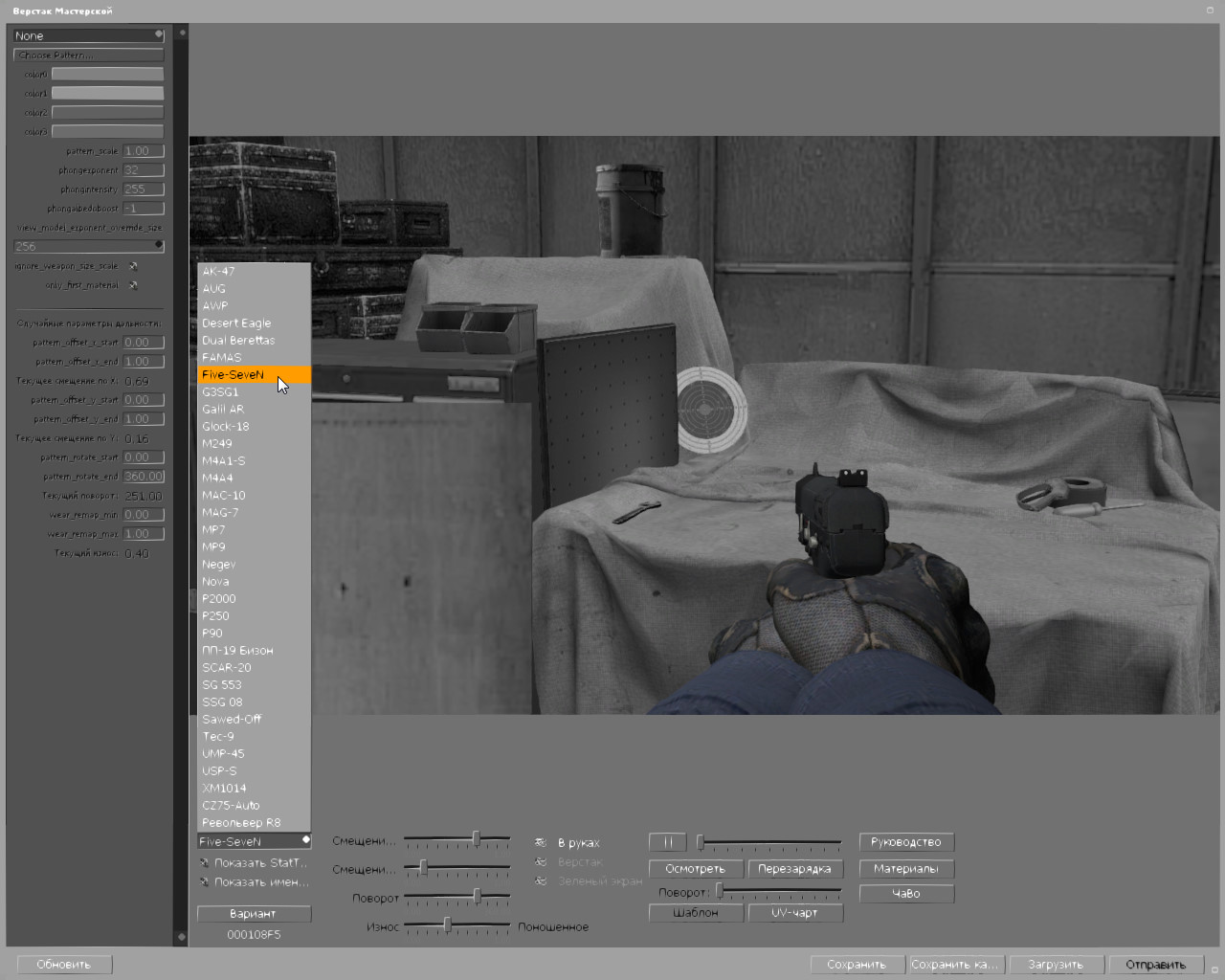The image size is (1225, 980).
Task: Choose ПП-19 Бизон from the weapon list
Action: pos(254,650)
